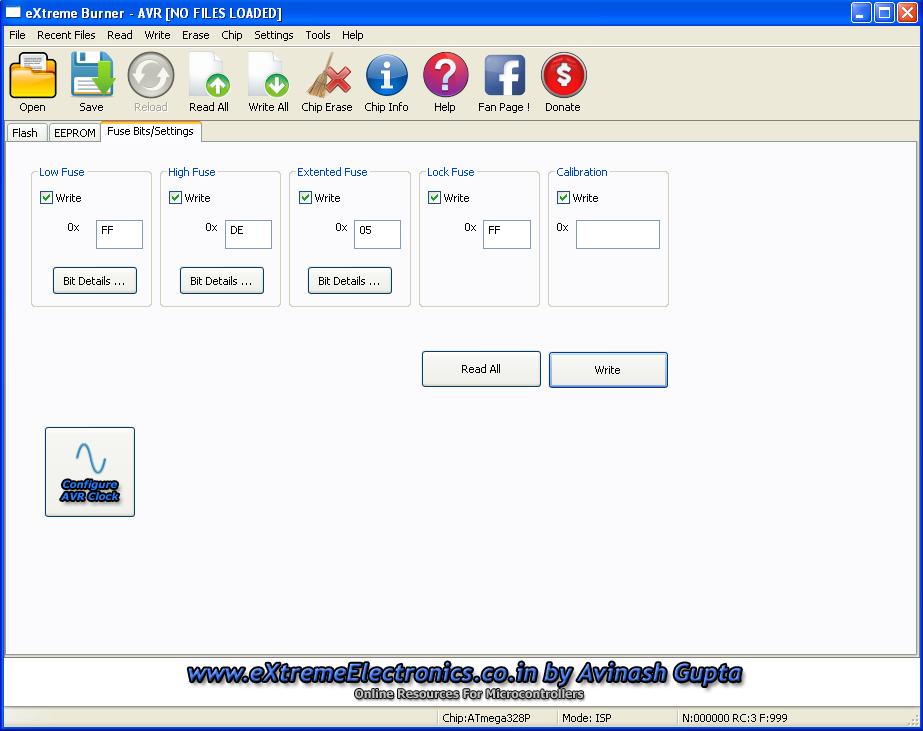923x731 pixels.
Task: Click the Calibration hex input field
Action: (617, 234)
